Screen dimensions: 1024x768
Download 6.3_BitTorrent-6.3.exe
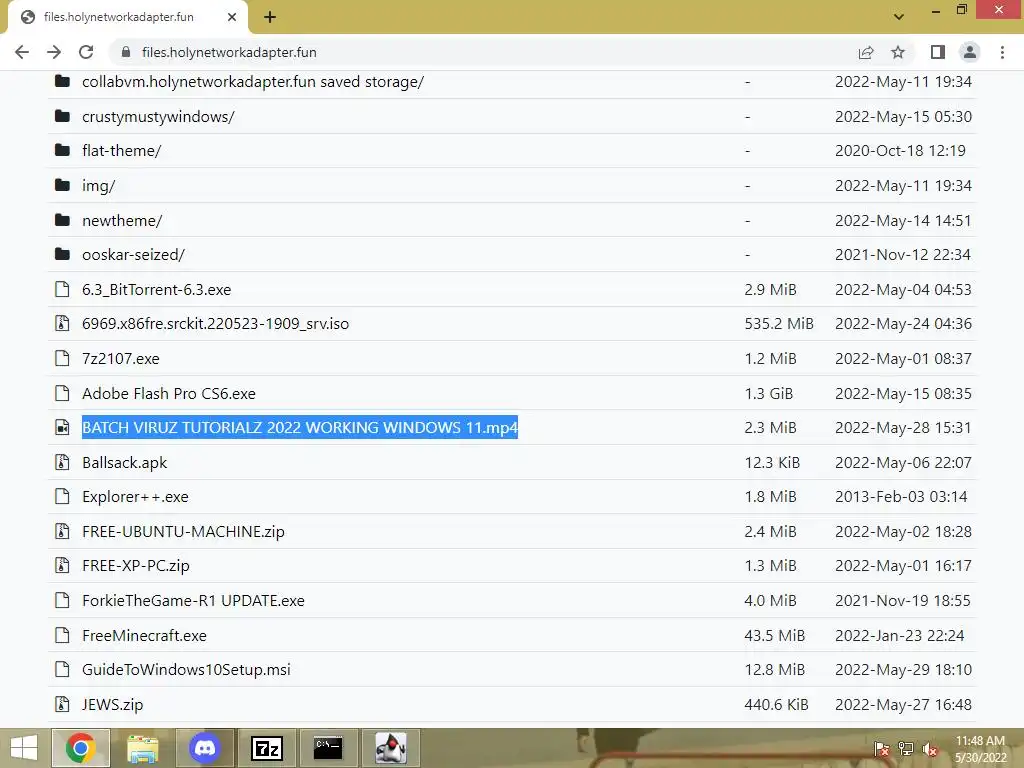pos(157,290)
